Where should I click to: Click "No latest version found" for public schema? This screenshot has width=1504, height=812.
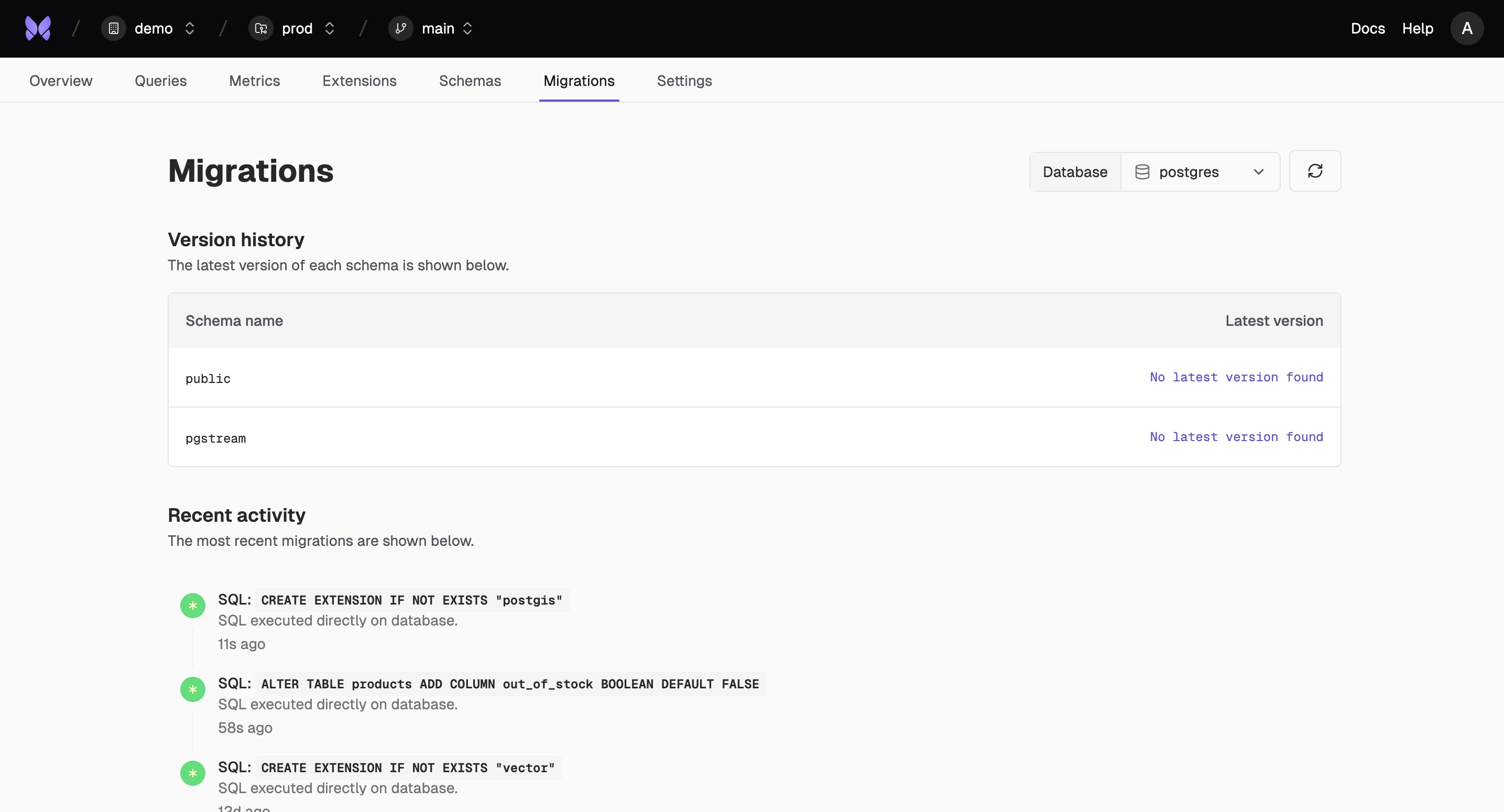1237,377
